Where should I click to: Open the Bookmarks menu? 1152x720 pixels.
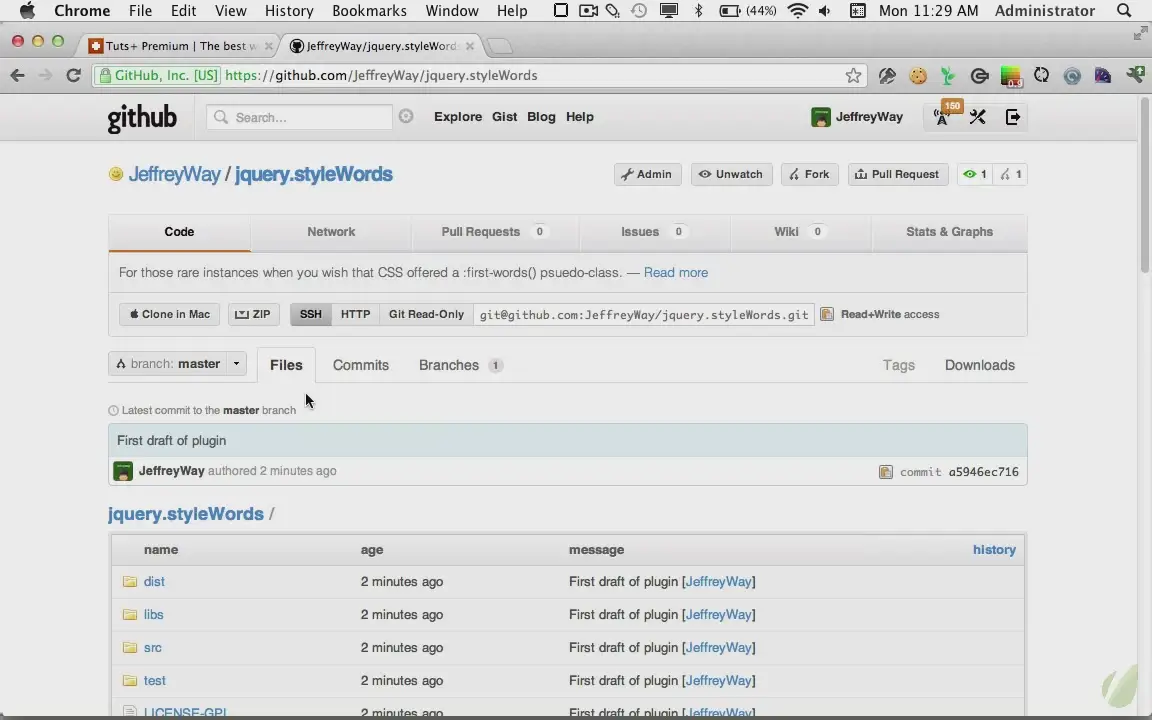click(370, 10)
